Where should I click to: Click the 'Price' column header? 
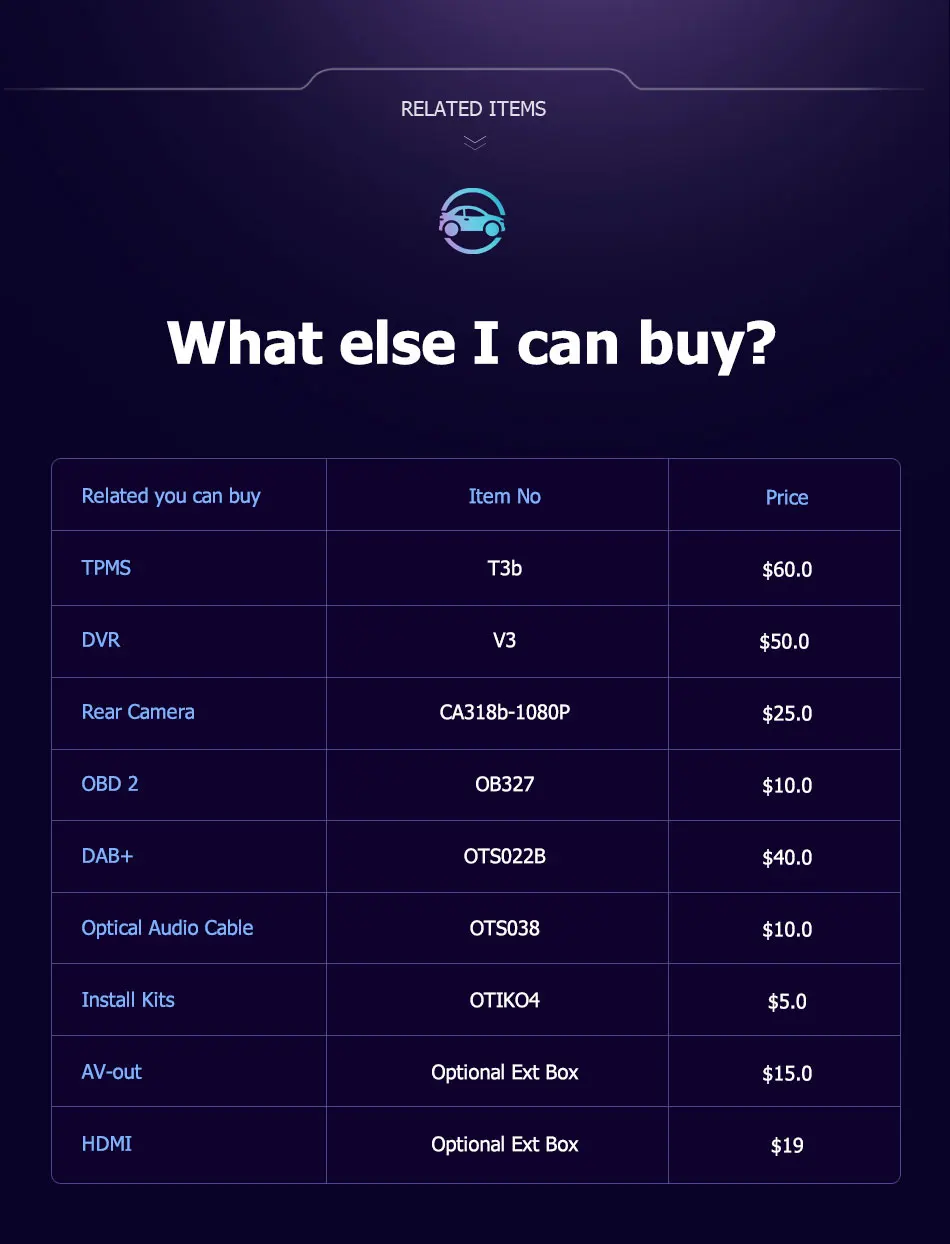tap(787, 497)
